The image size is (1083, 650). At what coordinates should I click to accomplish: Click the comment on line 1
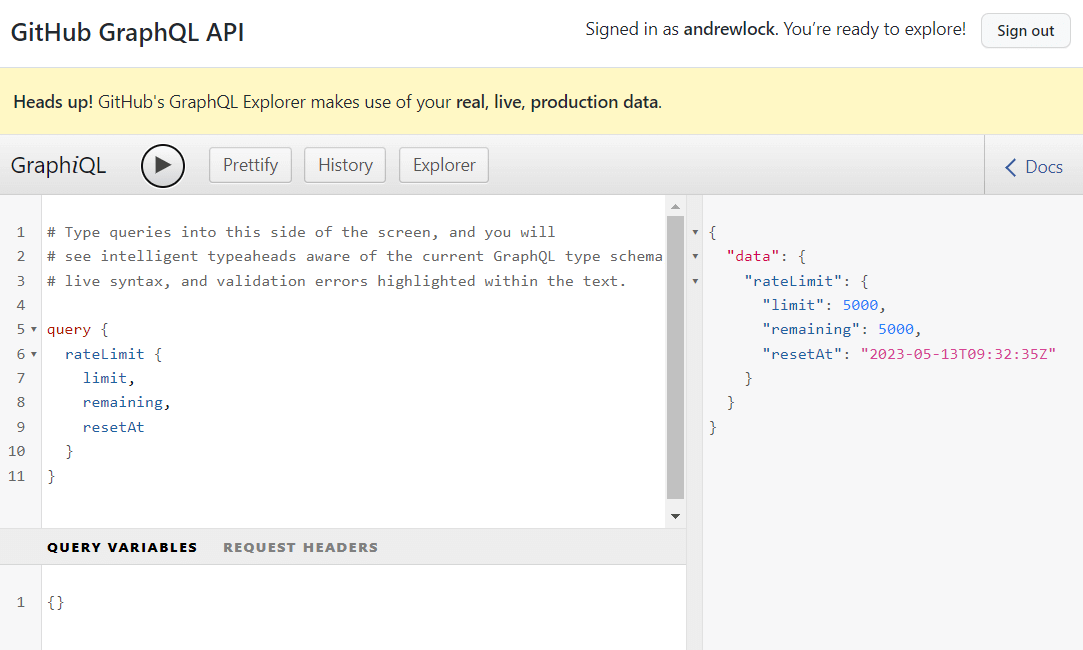[x=301, y=232]
